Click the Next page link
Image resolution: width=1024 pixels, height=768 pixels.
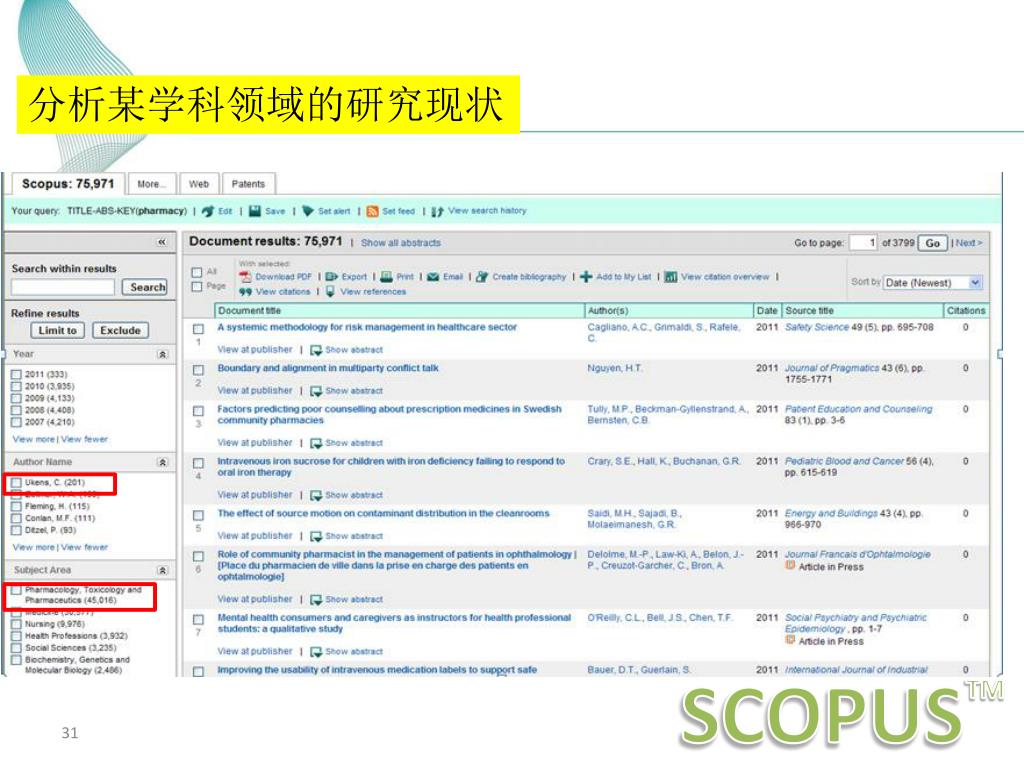[x=969, y=243]
